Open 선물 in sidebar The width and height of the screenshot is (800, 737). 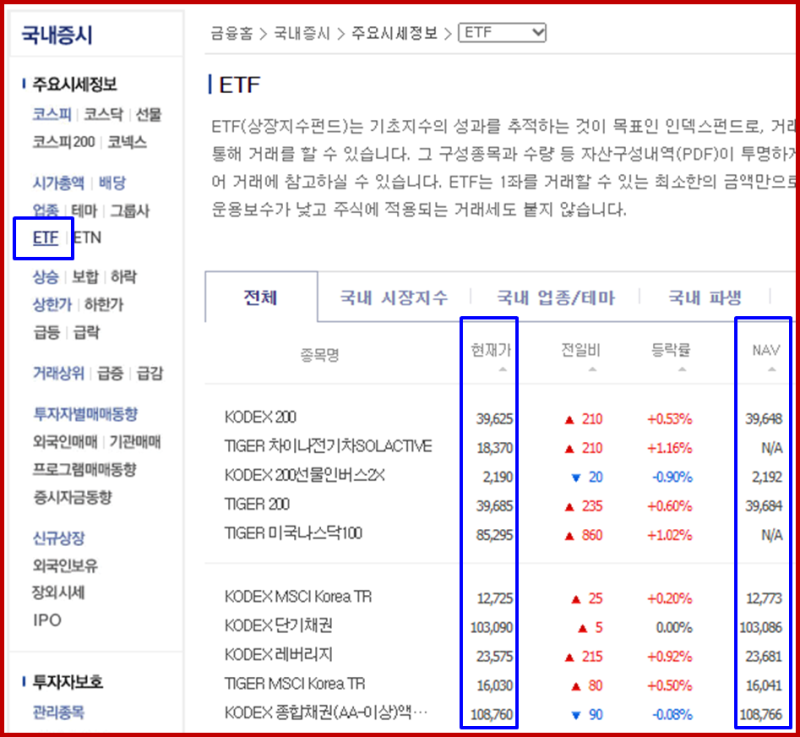pos(148,114)
